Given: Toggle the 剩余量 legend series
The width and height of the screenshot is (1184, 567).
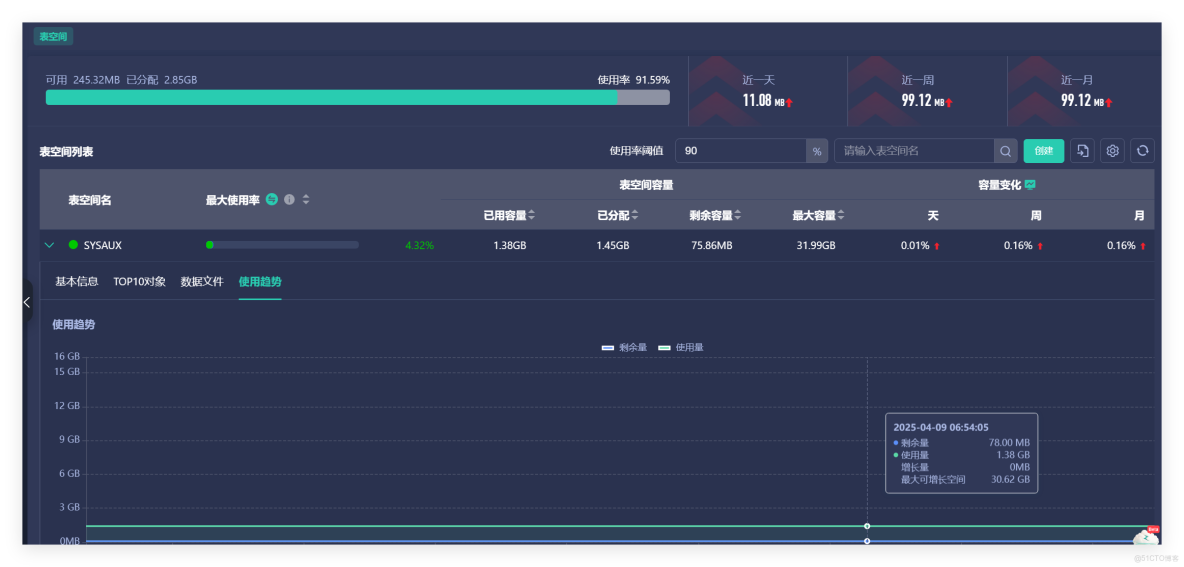Looking at the screenshot, I should point(624,347).
